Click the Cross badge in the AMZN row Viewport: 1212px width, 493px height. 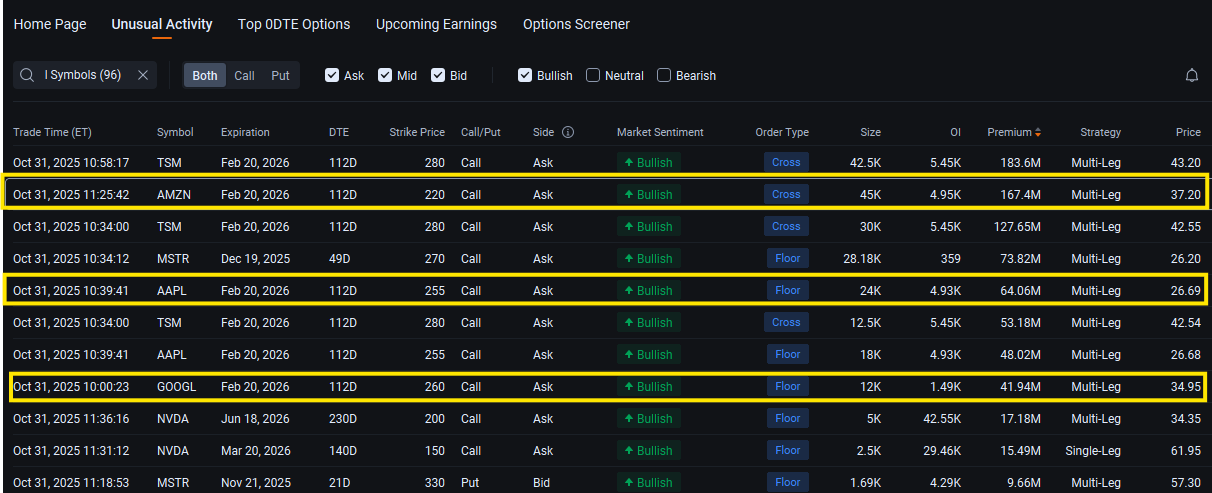pos(786,194)
